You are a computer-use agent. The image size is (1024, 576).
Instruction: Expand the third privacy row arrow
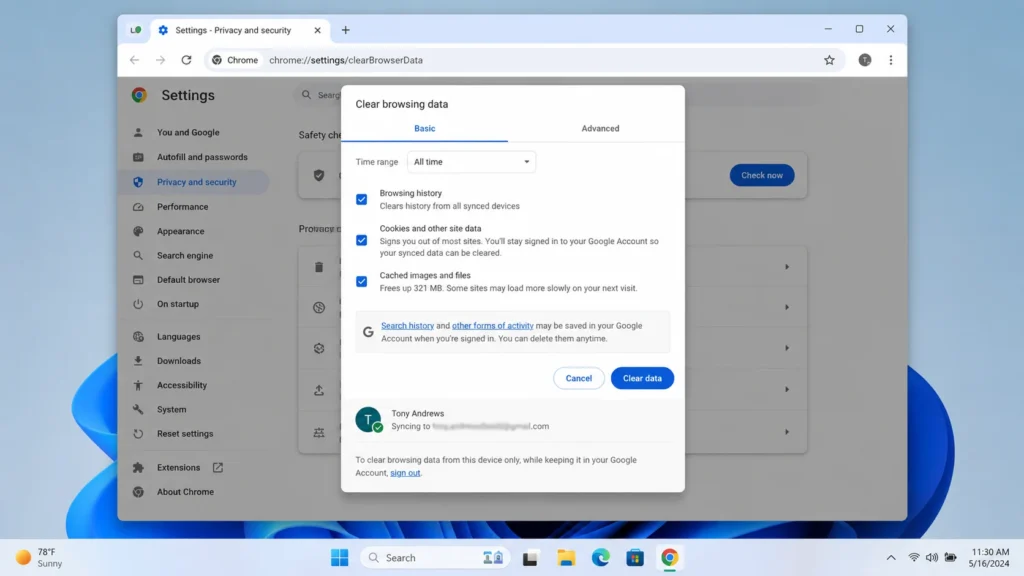tap(787, 348)
